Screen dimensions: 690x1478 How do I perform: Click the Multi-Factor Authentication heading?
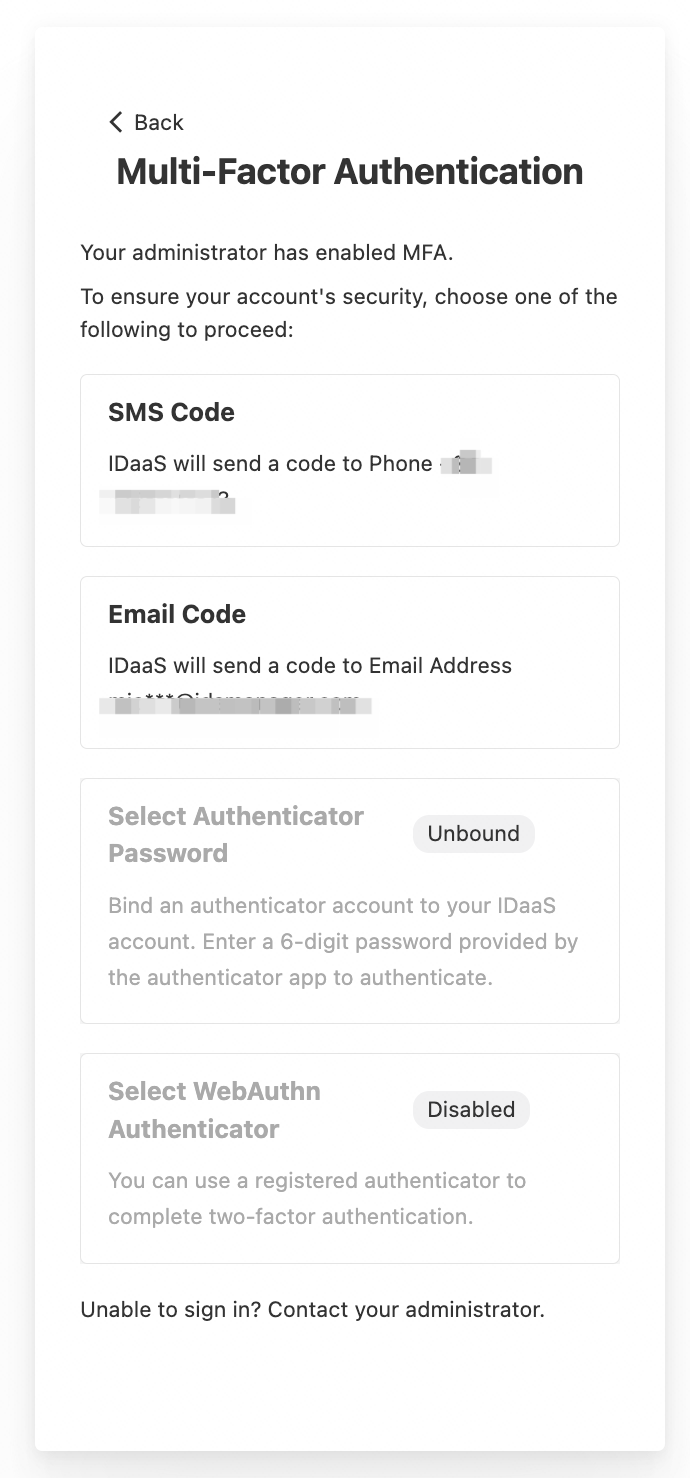click(349, 171)
